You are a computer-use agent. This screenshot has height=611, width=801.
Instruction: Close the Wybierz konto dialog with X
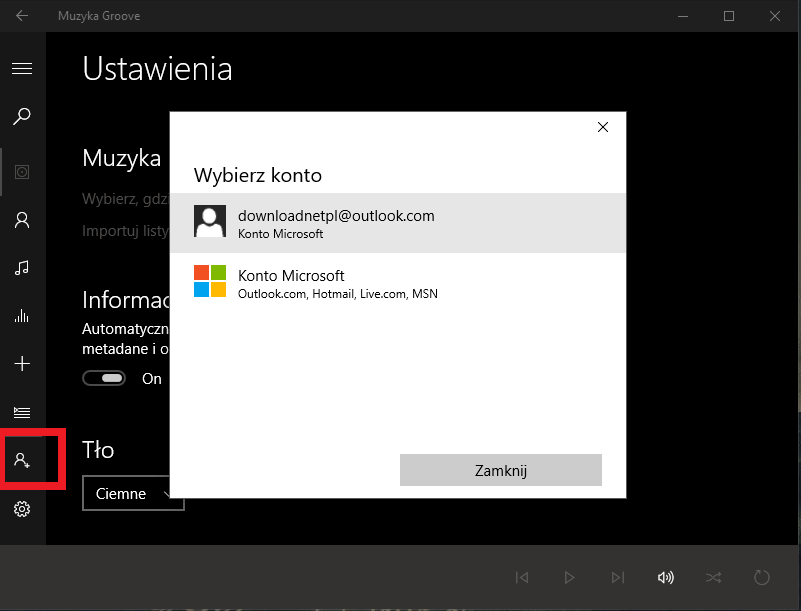pyautogui.click(x=603, y=127)
